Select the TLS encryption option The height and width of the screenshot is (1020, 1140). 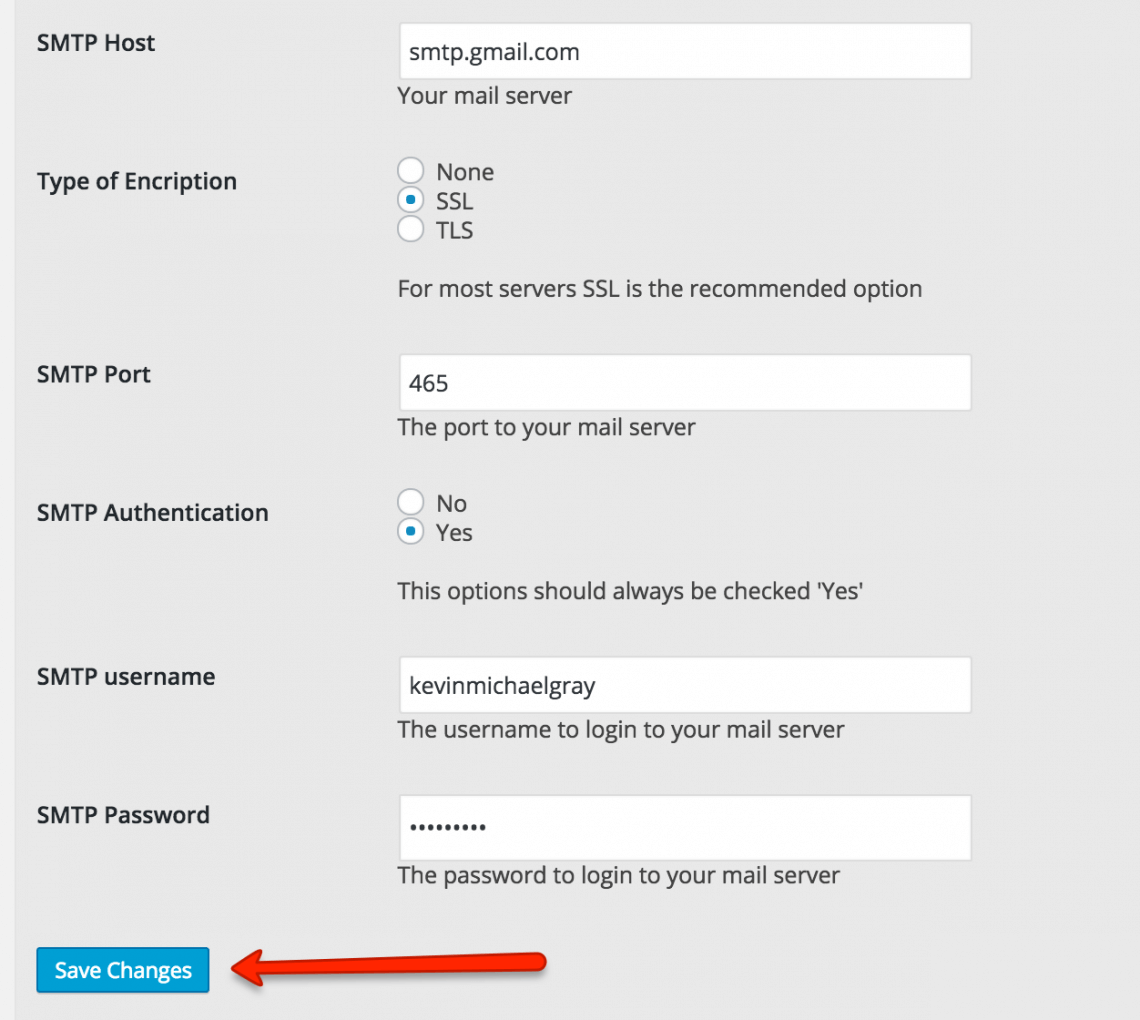point(410,228)
